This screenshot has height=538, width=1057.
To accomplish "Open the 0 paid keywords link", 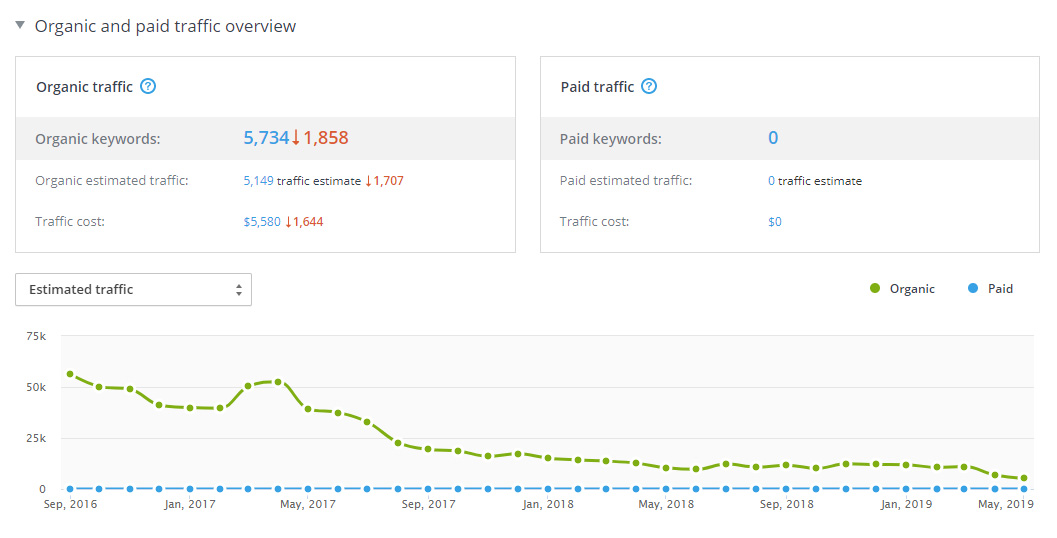I will [773, 138].
